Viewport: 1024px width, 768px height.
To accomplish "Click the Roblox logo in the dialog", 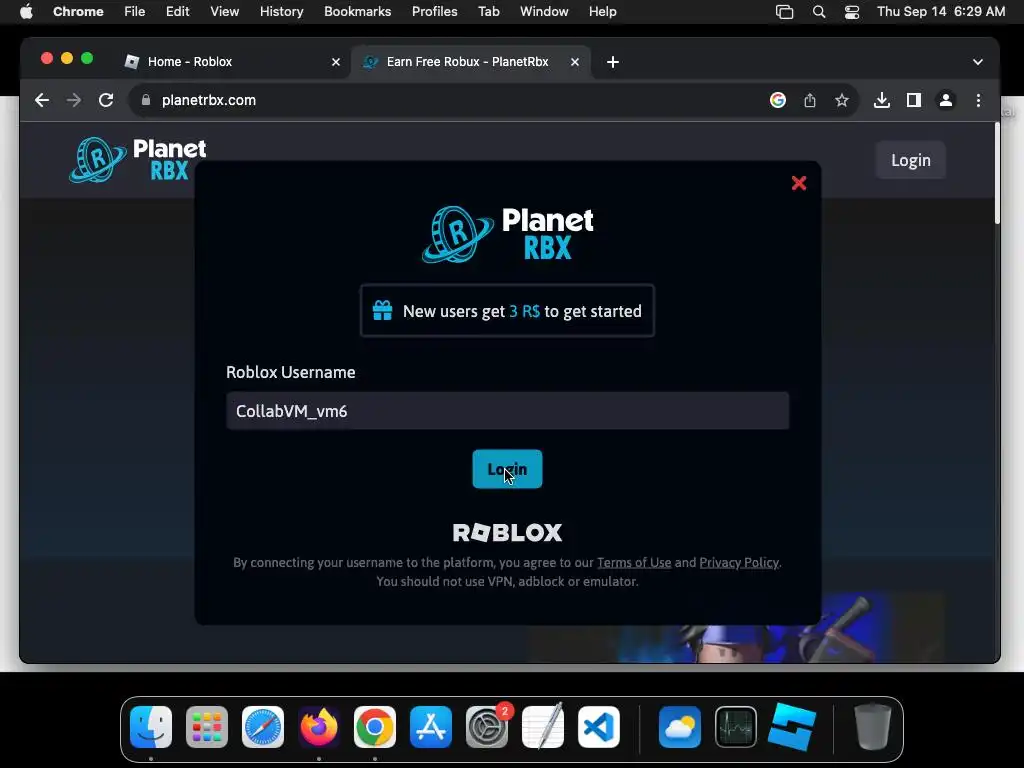I will pos(507,533).
